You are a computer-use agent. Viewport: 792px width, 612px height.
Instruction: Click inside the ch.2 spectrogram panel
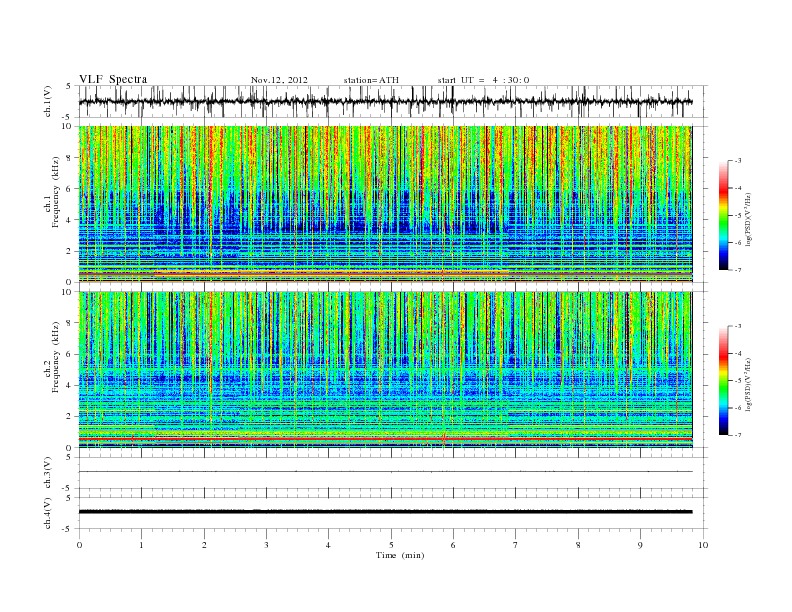pos(385,369)
